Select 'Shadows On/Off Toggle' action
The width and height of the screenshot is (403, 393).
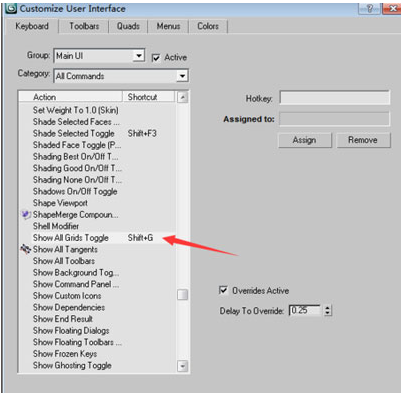pos(75,191)
